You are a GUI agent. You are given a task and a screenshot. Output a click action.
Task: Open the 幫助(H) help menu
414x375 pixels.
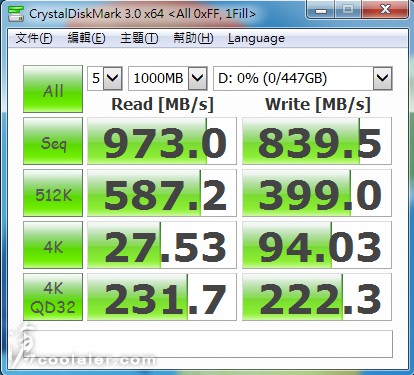coord(193,38)
